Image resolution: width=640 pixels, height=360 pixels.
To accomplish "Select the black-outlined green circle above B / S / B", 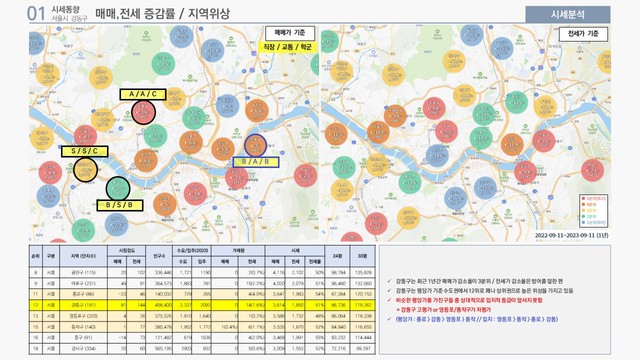I will pyautogui.click(x=118, y=189).
